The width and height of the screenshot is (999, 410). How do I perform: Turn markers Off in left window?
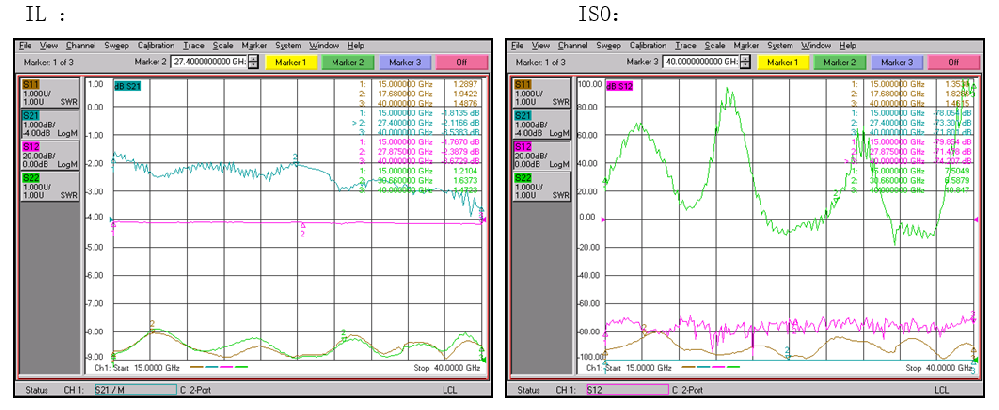(x=463, y=62)
